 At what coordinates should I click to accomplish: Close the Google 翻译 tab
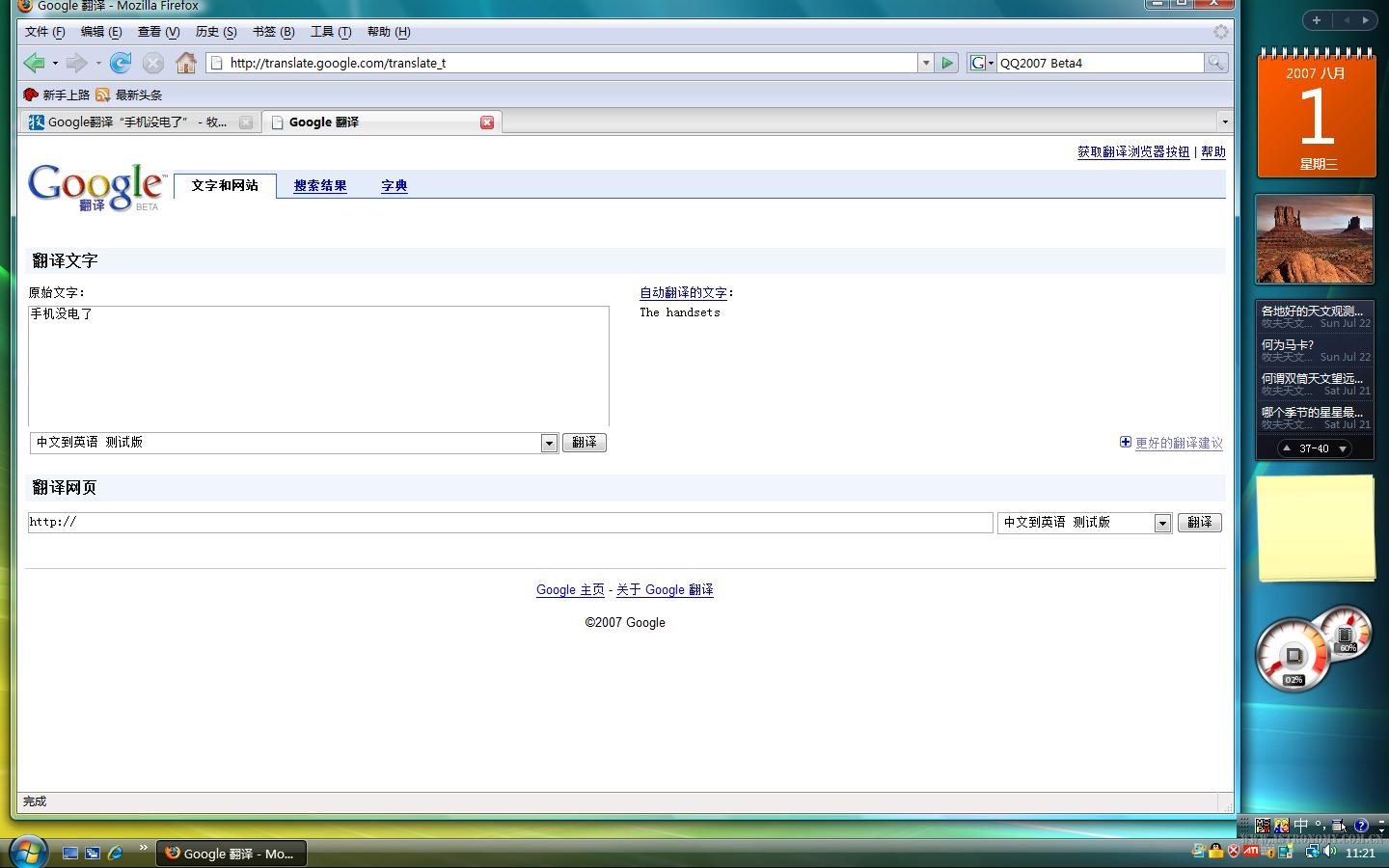point(487,122)
